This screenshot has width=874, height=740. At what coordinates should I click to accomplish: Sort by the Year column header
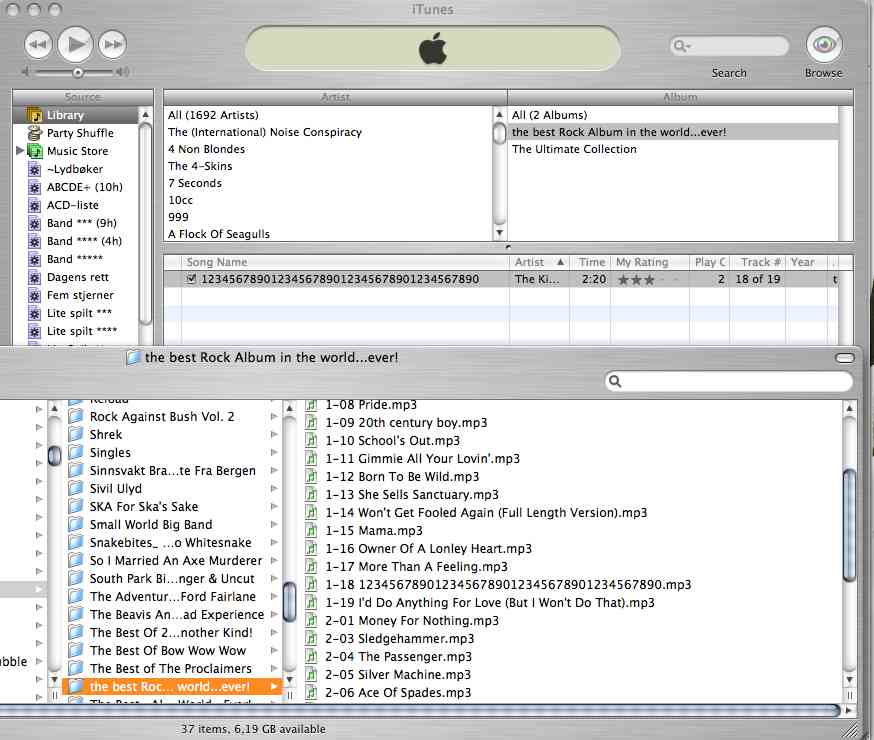[x=807, y=262]
